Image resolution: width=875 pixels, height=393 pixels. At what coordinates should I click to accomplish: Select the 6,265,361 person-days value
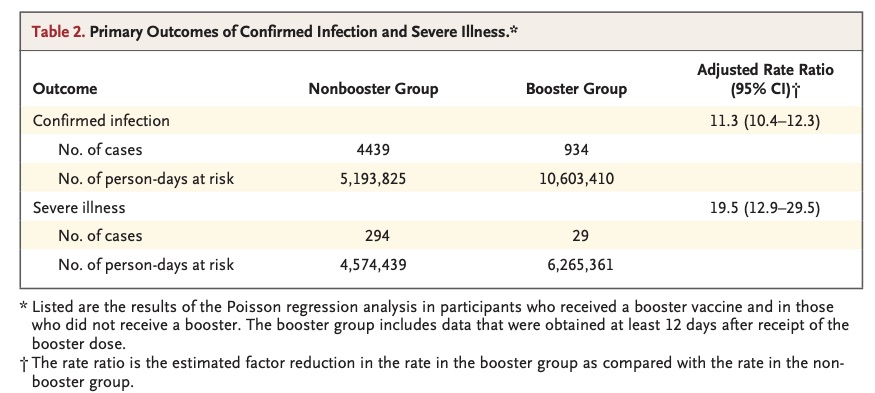578,265
